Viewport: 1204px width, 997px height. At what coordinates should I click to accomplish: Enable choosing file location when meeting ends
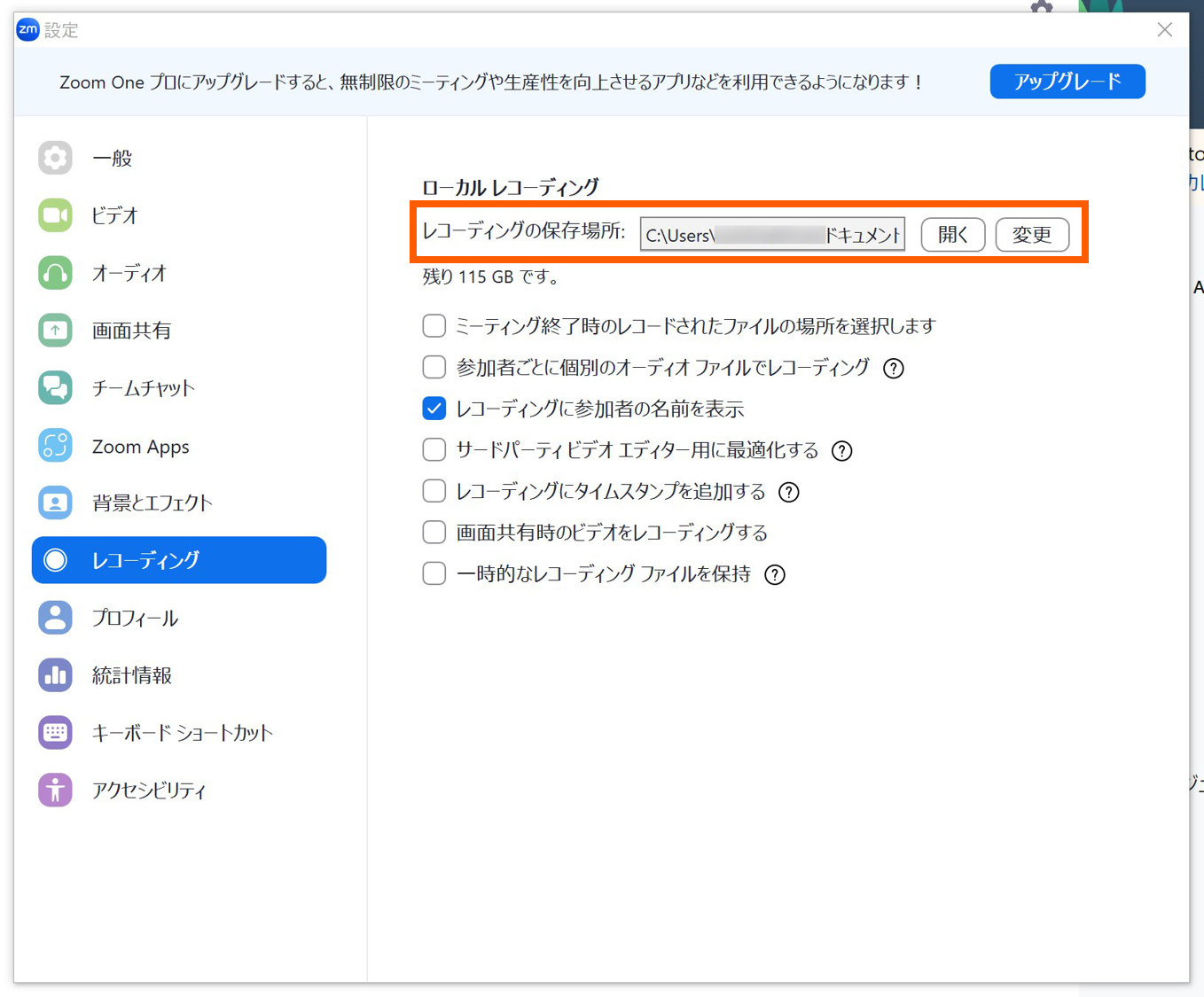(x=434, y=326)
